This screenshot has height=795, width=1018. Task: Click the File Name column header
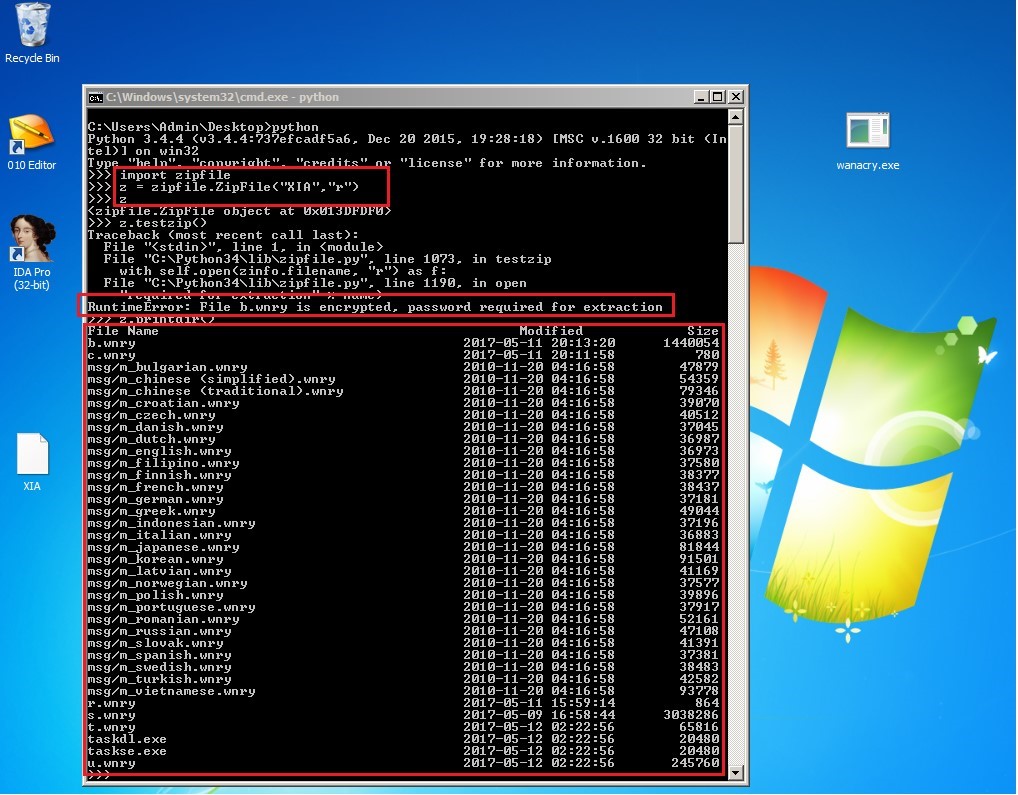(123, 331)
